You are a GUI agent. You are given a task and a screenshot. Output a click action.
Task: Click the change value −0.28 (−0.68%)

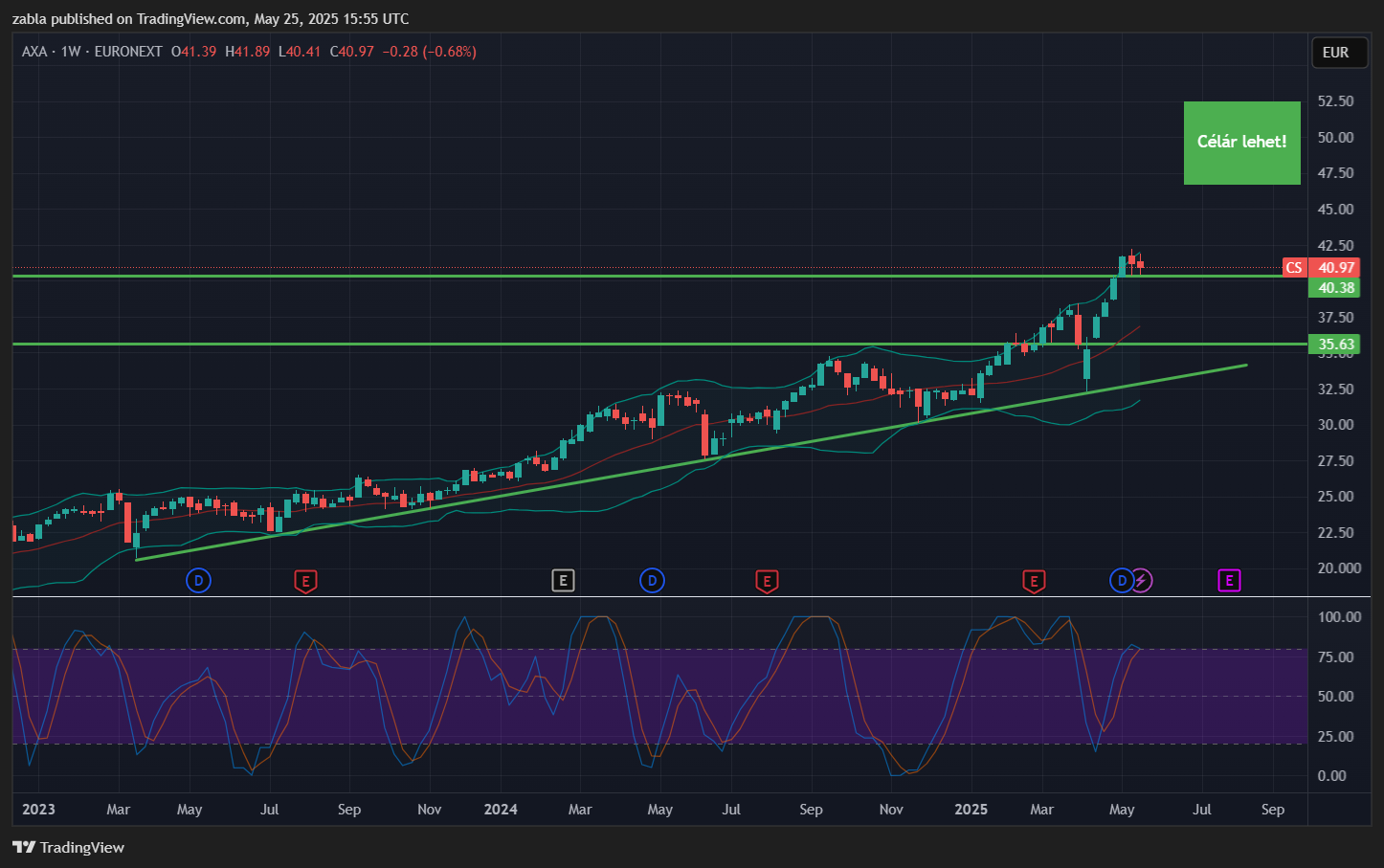pos(430,52)
